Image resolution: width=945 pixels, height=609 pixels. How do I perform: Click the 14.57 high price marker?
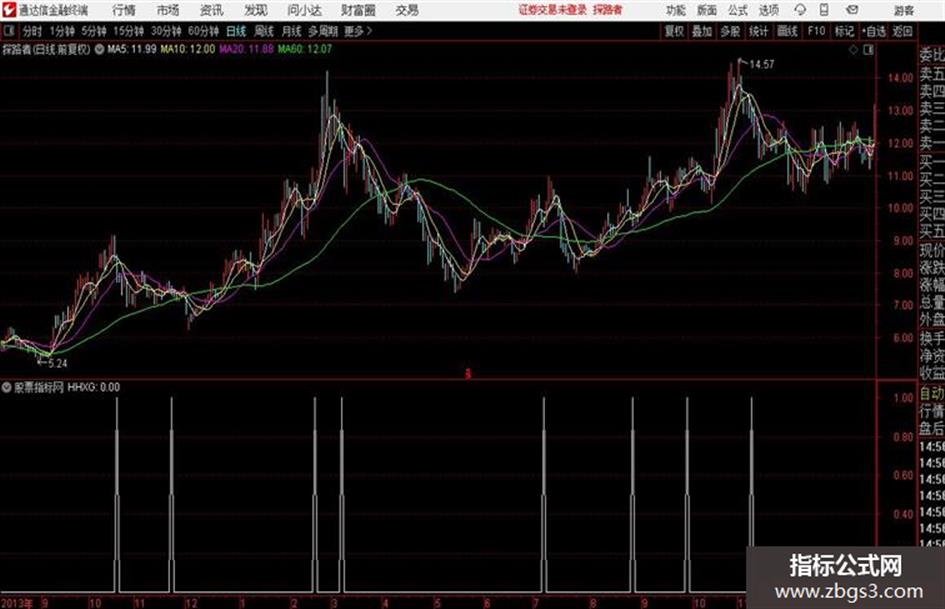click(x=761, y=65)
